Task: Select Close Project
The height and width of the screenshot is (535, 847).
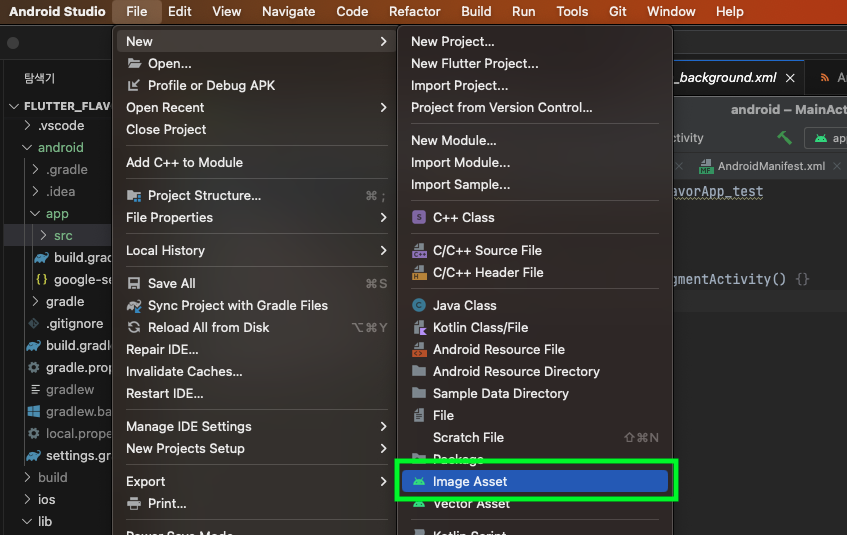Action: pos(257,130)
